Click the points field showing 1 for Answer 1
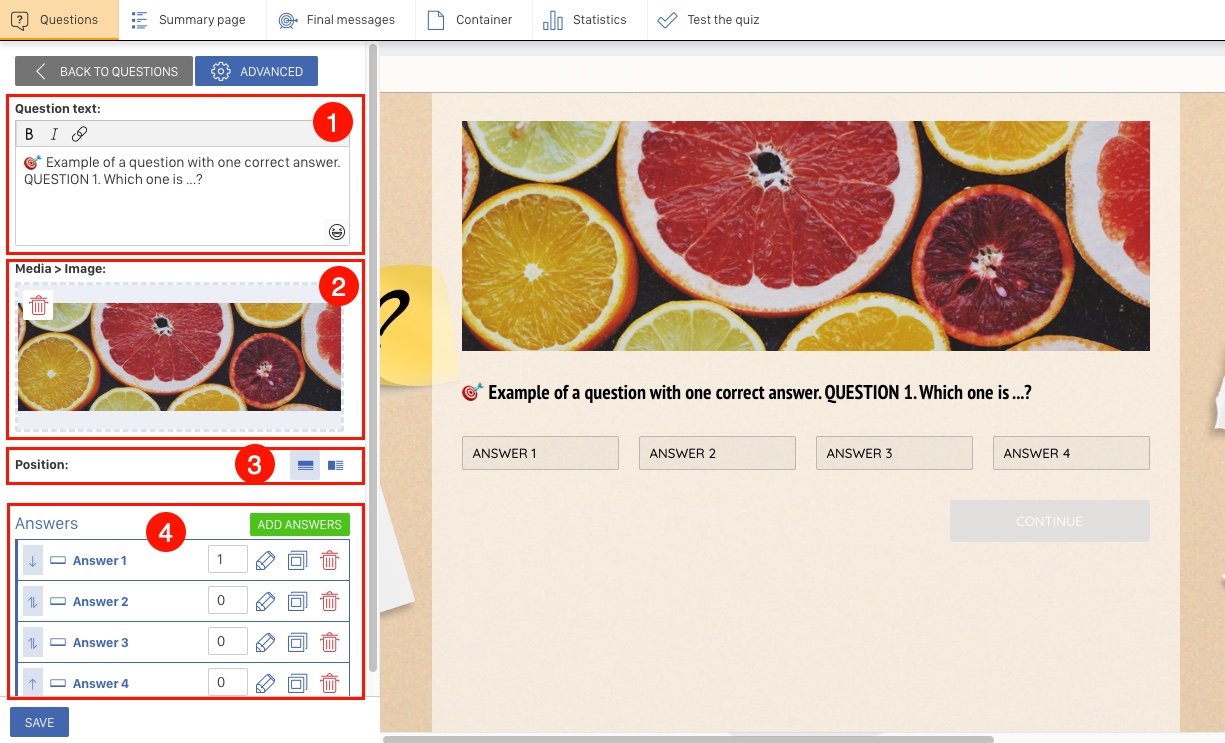The image size is (1225, 743). (227, 559)
